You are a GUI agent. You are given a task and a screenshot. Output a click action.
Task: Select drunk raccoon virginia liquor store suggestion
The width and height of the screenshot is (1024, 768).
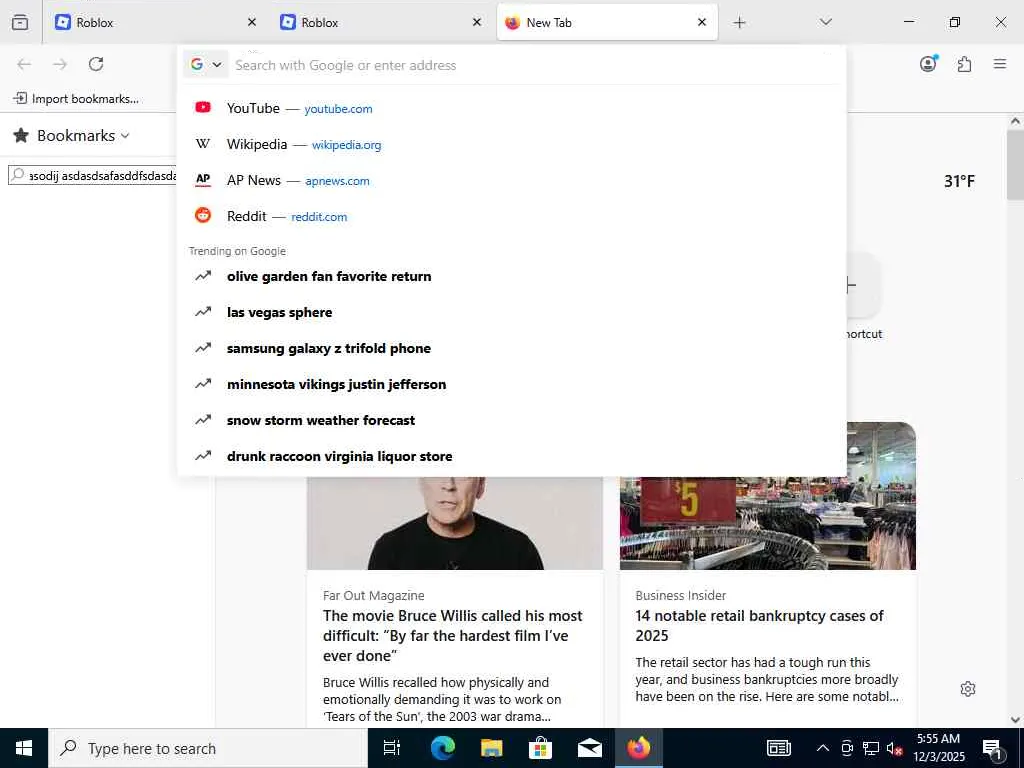(x=511, y=456)
